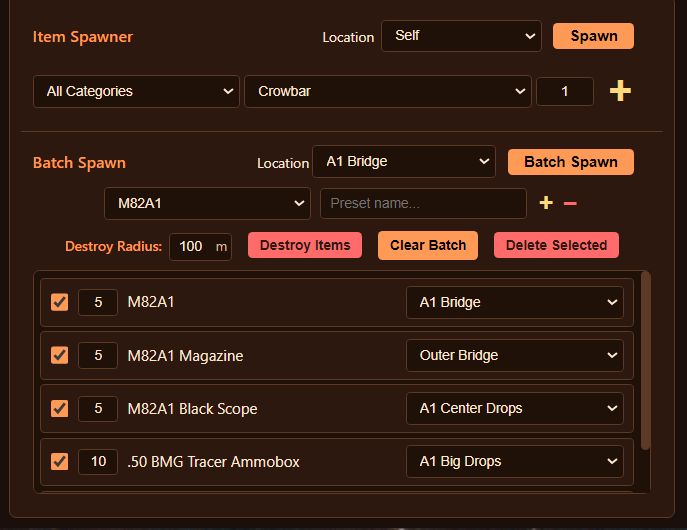Screen dimensions: 687x530
Task: Click the small plus icon next to Preset name
Action: [546, 203]
